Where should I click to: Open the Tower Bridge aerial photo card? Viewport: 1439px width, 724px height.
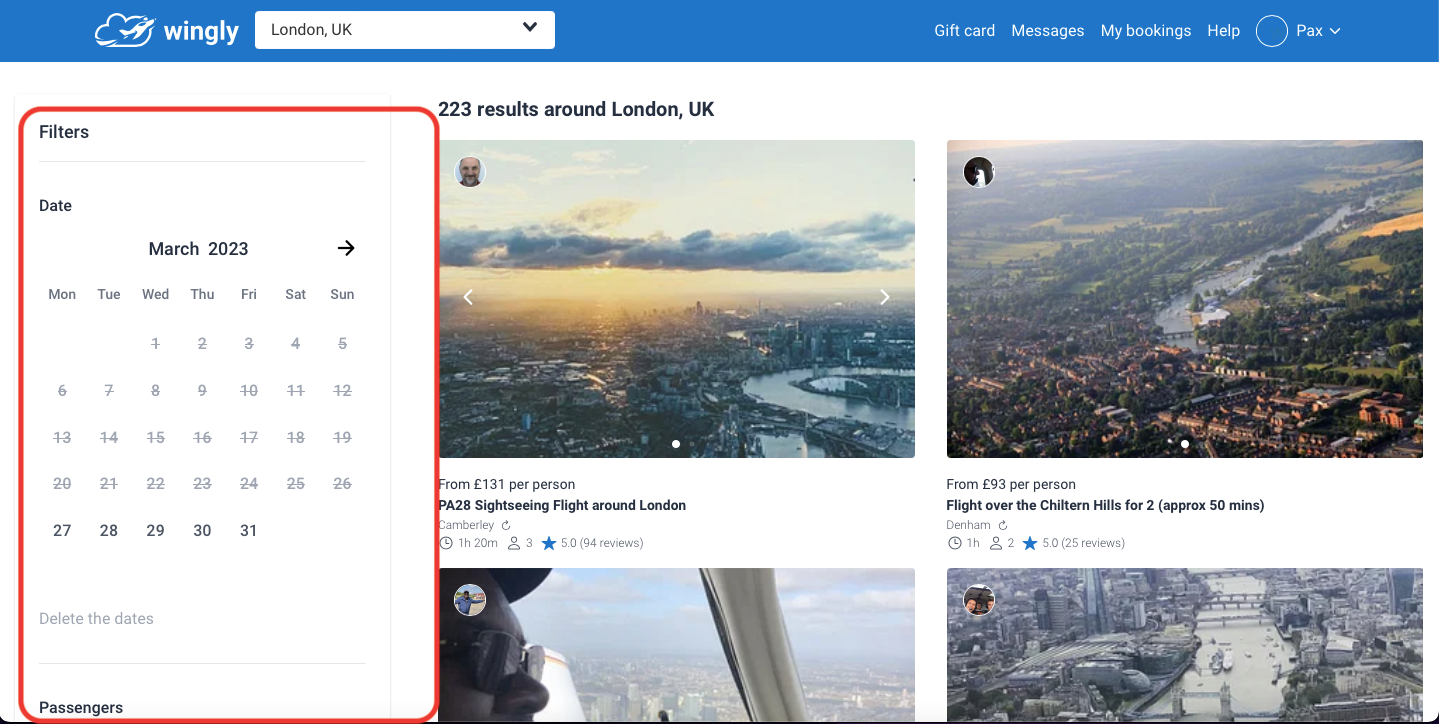1184,645
